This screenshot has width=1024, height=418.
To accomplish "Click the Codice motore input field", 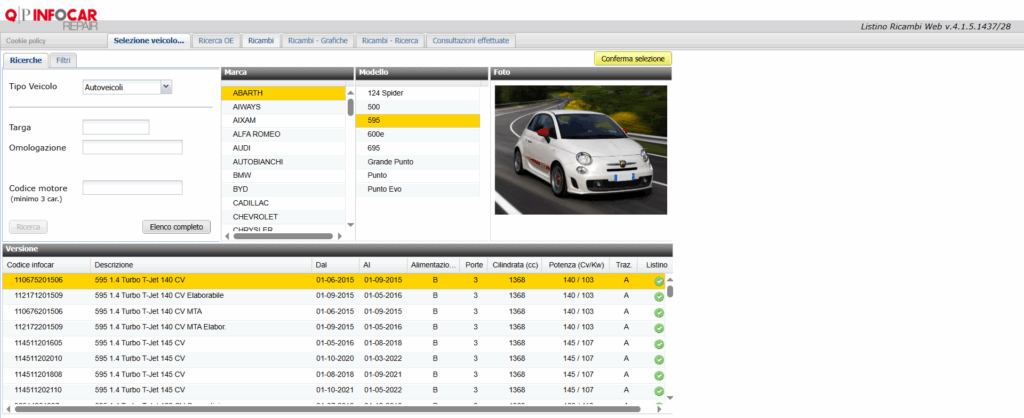I will pyautogui.click(x=133, y=187).
